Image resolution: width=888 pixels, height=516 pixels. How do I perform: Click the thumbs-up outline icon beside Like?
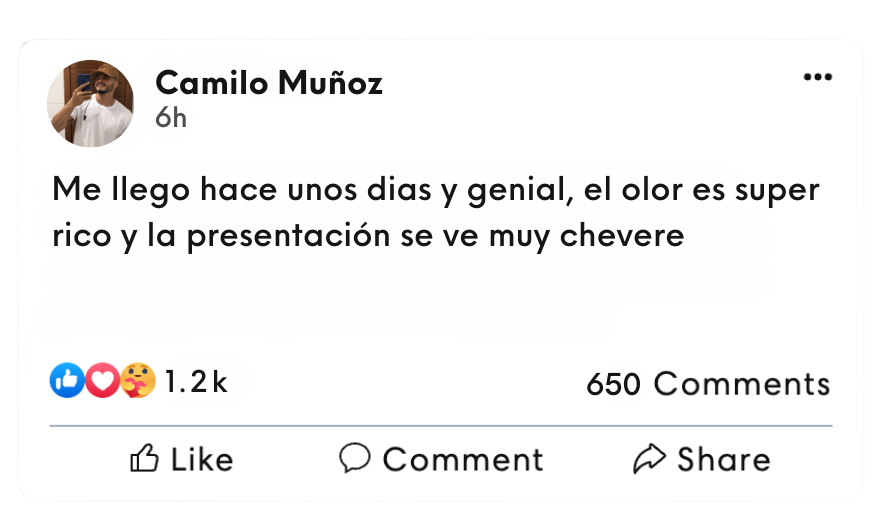(145, 459)
